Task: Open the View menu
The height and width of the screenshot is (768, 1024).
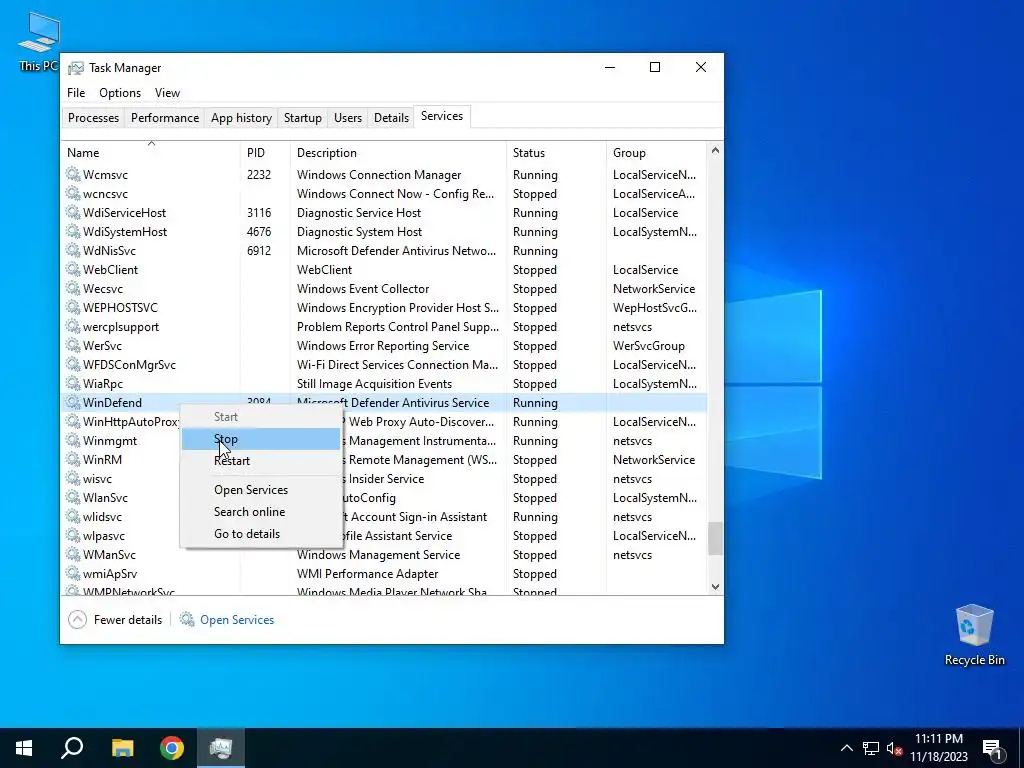Action: (167, 93)
